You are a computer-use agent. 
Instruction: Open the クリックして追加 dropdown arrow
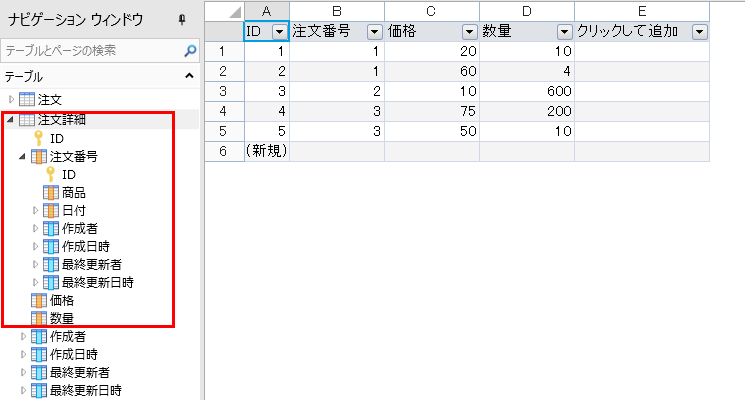[x=699, y=32]
